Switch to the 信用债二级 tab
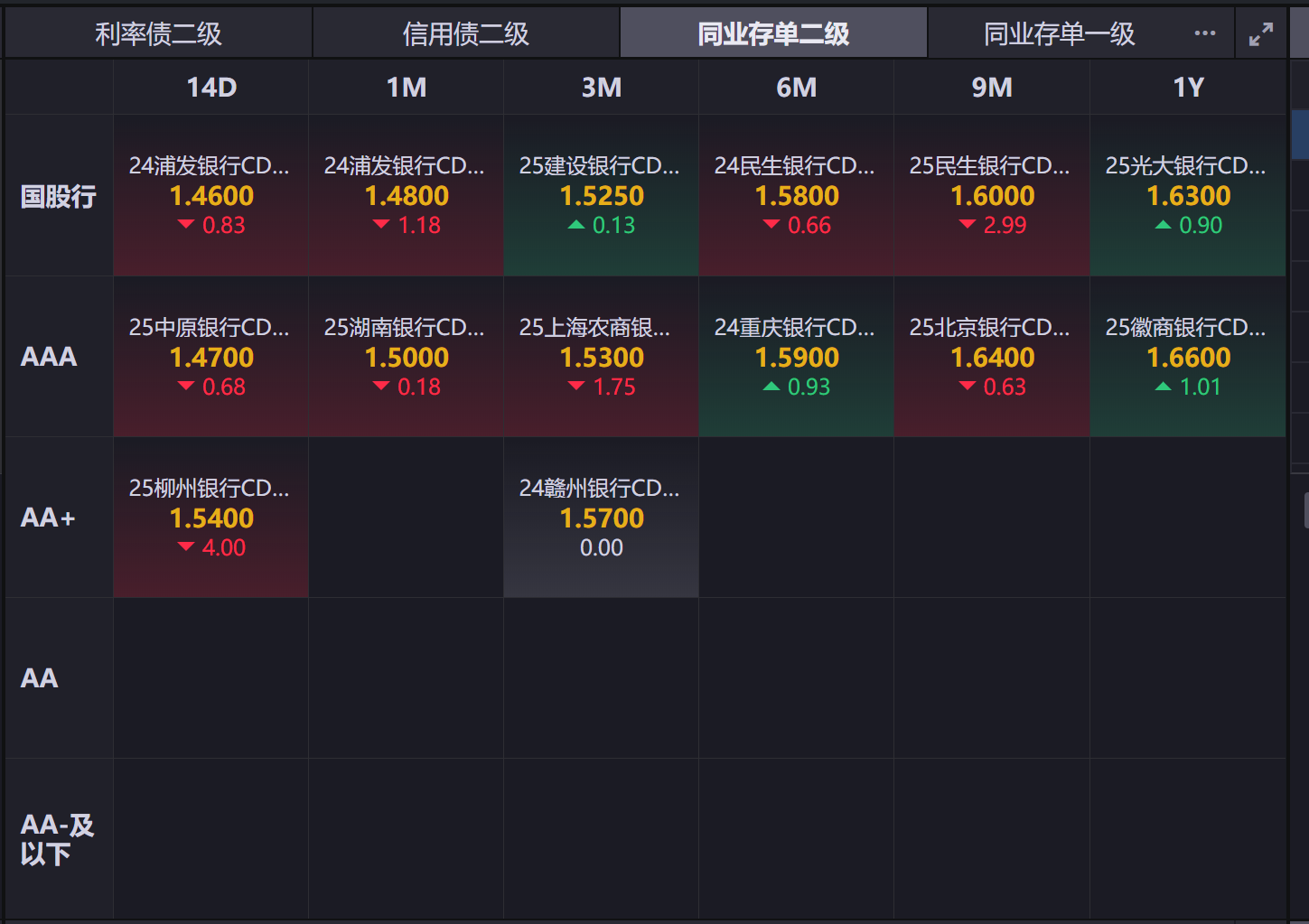 tap(466, 33)
